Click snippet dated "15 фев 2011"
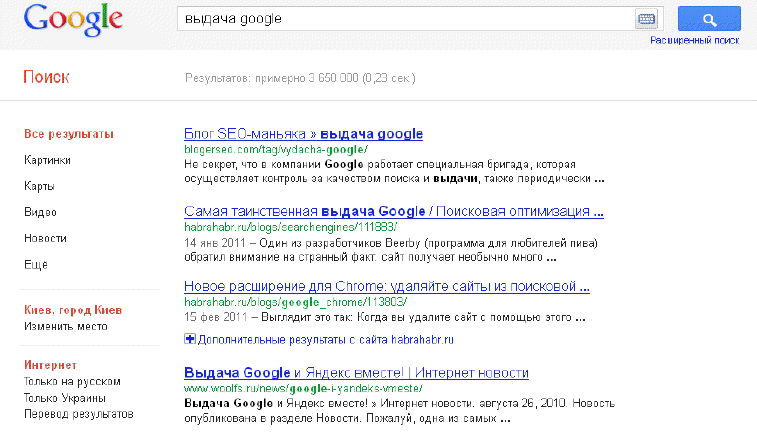 [385, 317]
